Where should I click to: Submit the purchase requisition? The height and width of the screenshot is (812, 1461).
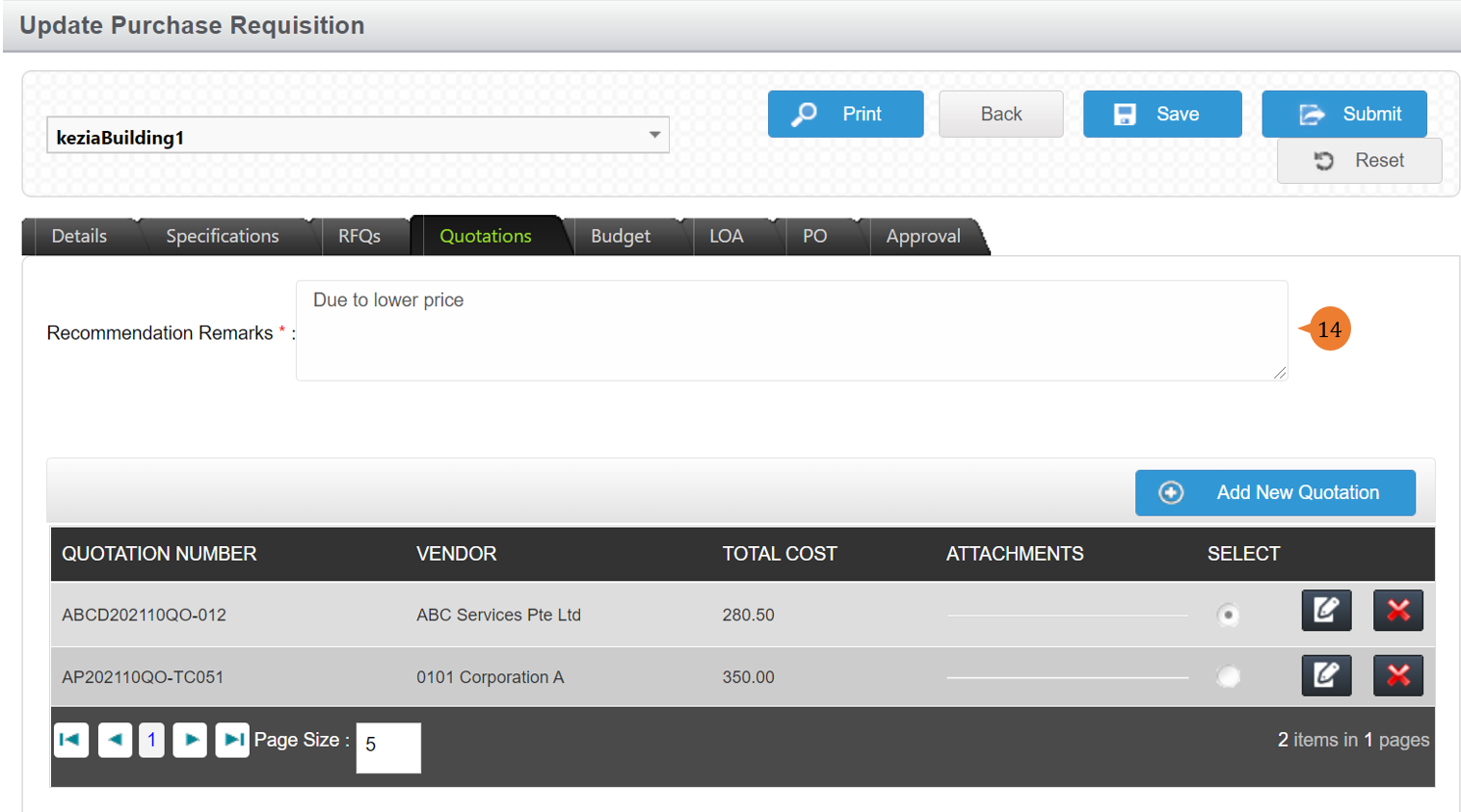click(x=1344, y=114)
